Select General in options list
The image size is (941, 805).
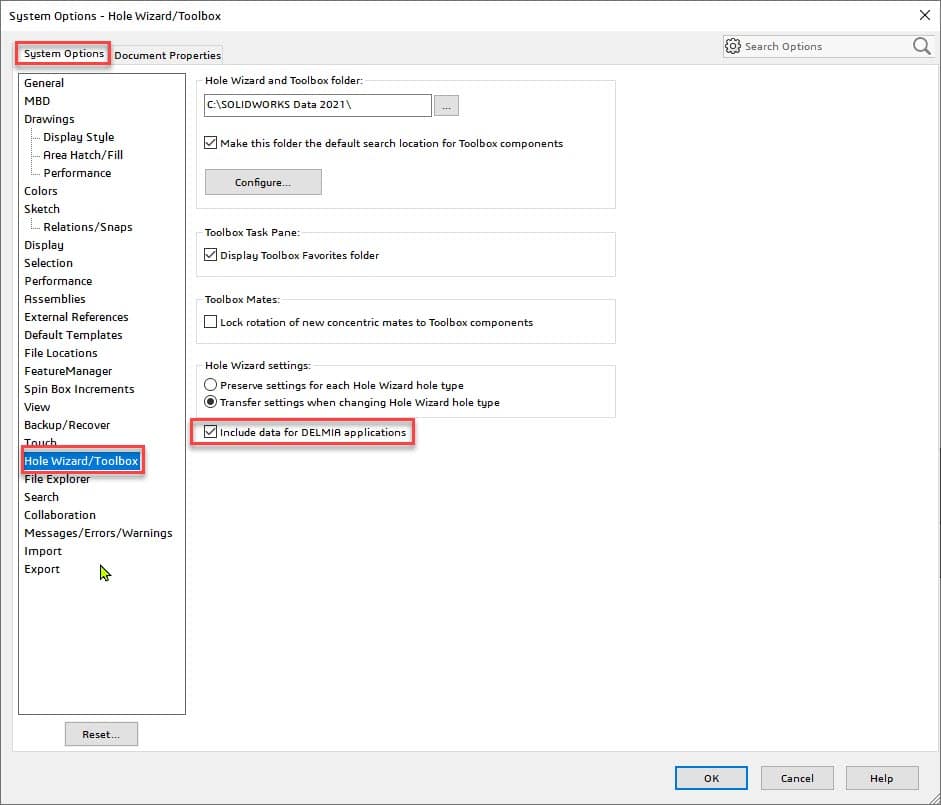44,83
